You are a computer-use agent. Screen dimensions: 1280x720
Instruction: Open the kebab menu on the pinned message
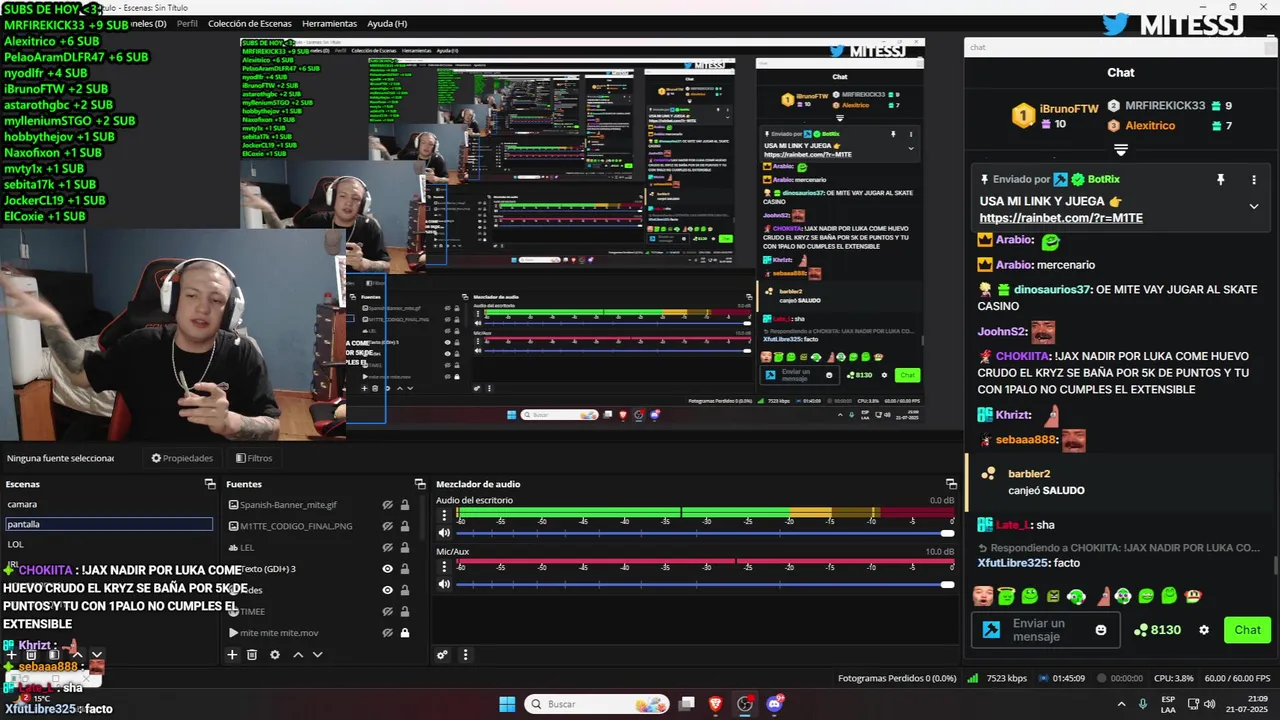coord(1254,179)
